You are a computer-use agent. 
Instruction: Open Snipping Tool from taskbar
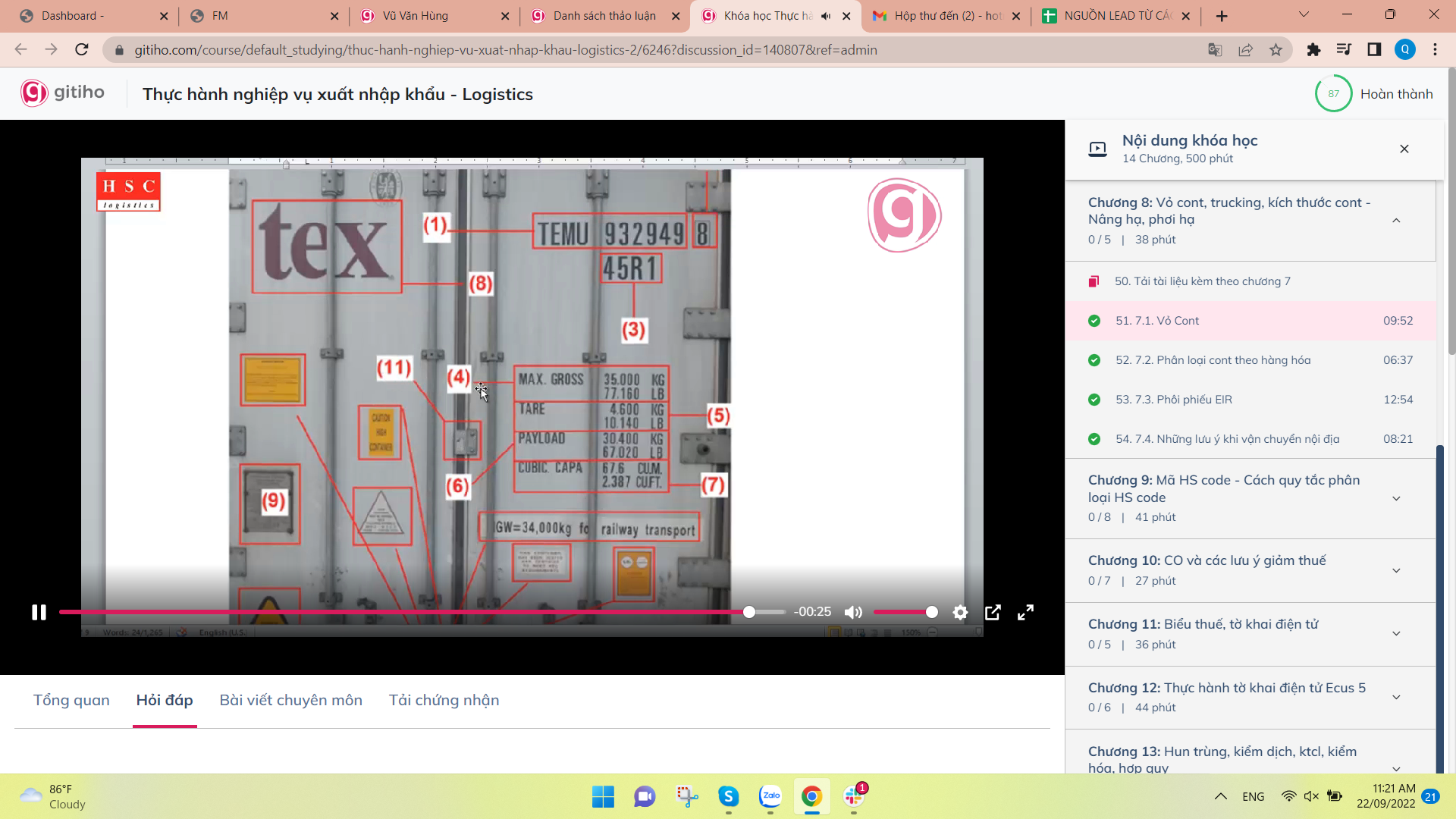pyautogui.click(x=687, y=797)
